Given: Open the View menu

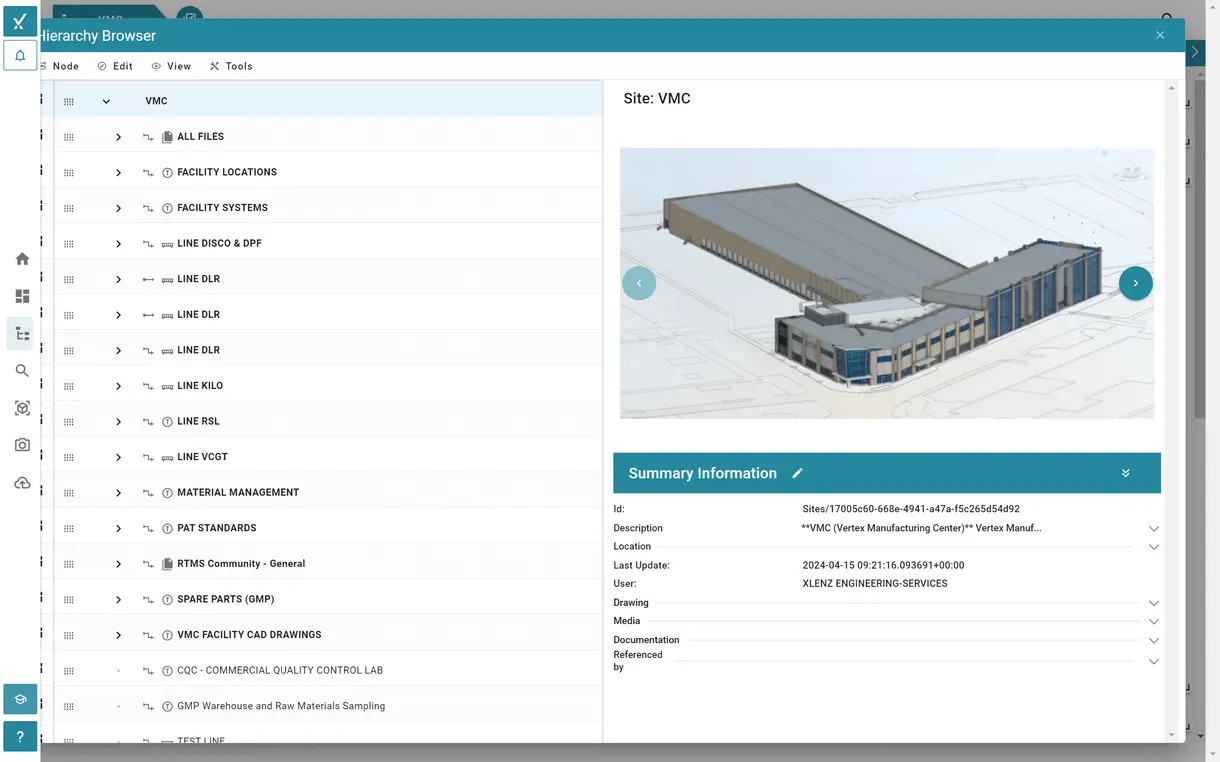Looking at the screenshot, I should pos(171,66).
